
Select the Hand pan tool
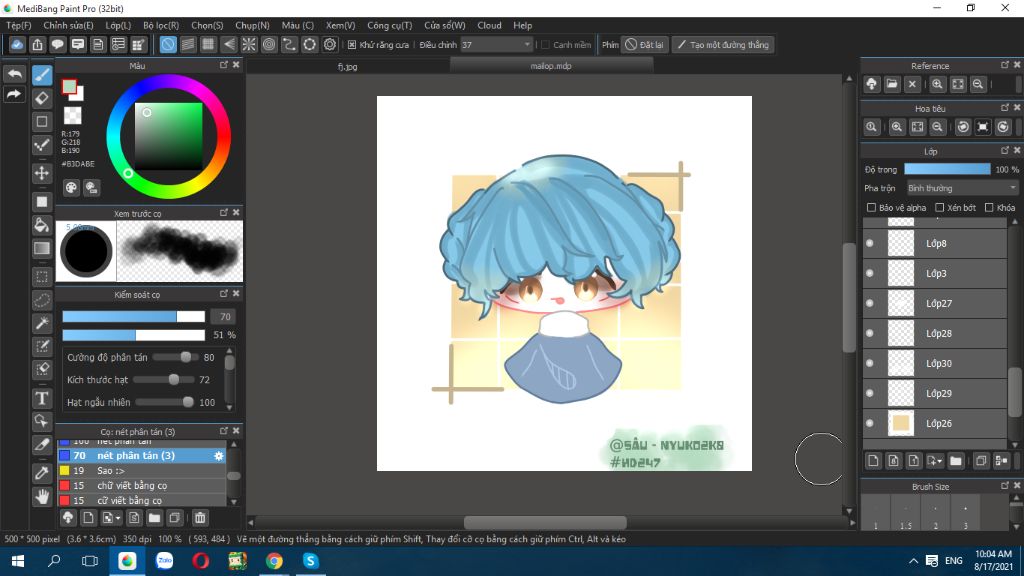click(42, 496)
